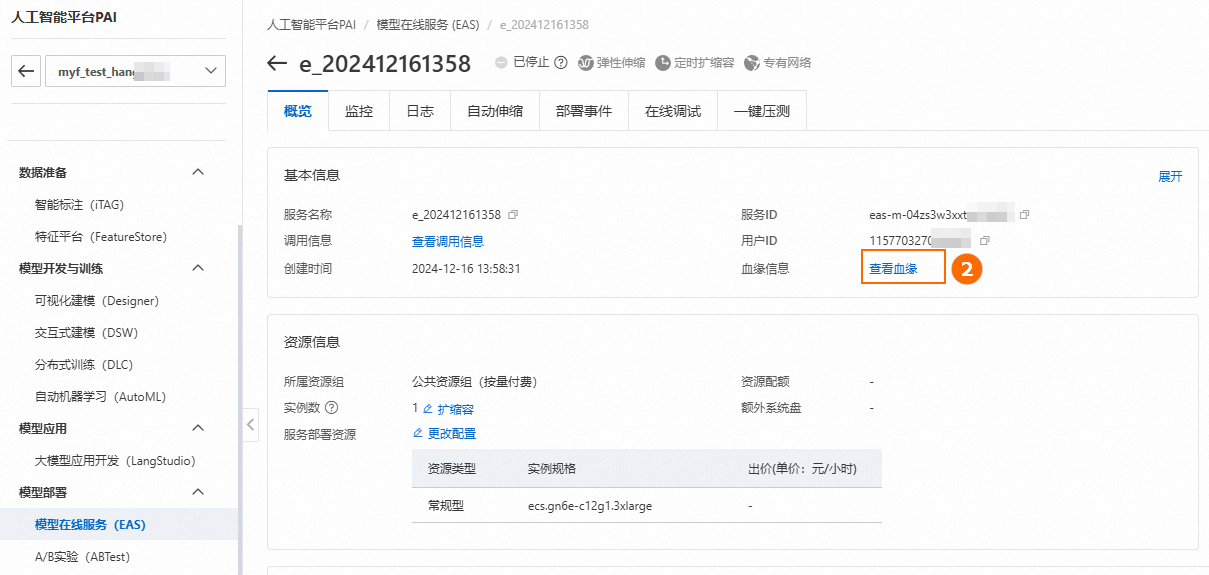Click the ecs.gn6e-c12g1.3xlarge instance spec cell
The image size is (1209, 575).
tap(590, 506)
